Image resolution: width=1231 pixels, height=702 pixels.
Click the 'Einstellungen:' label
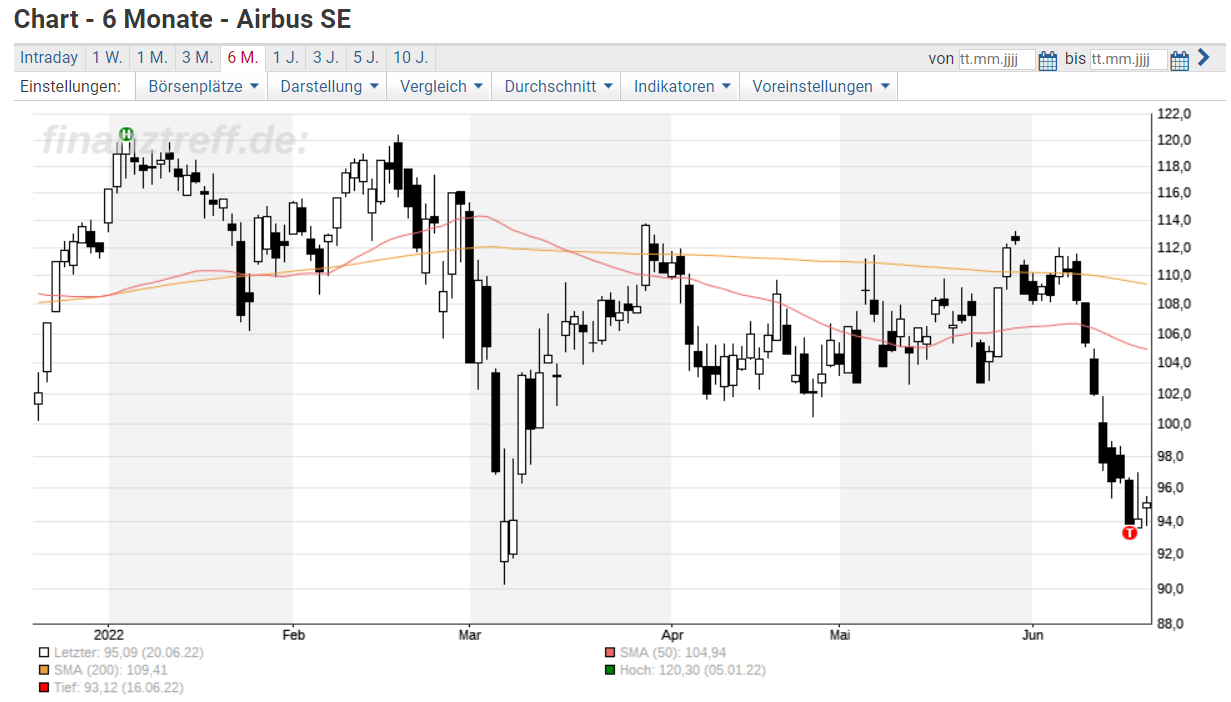tap(71, 87)
